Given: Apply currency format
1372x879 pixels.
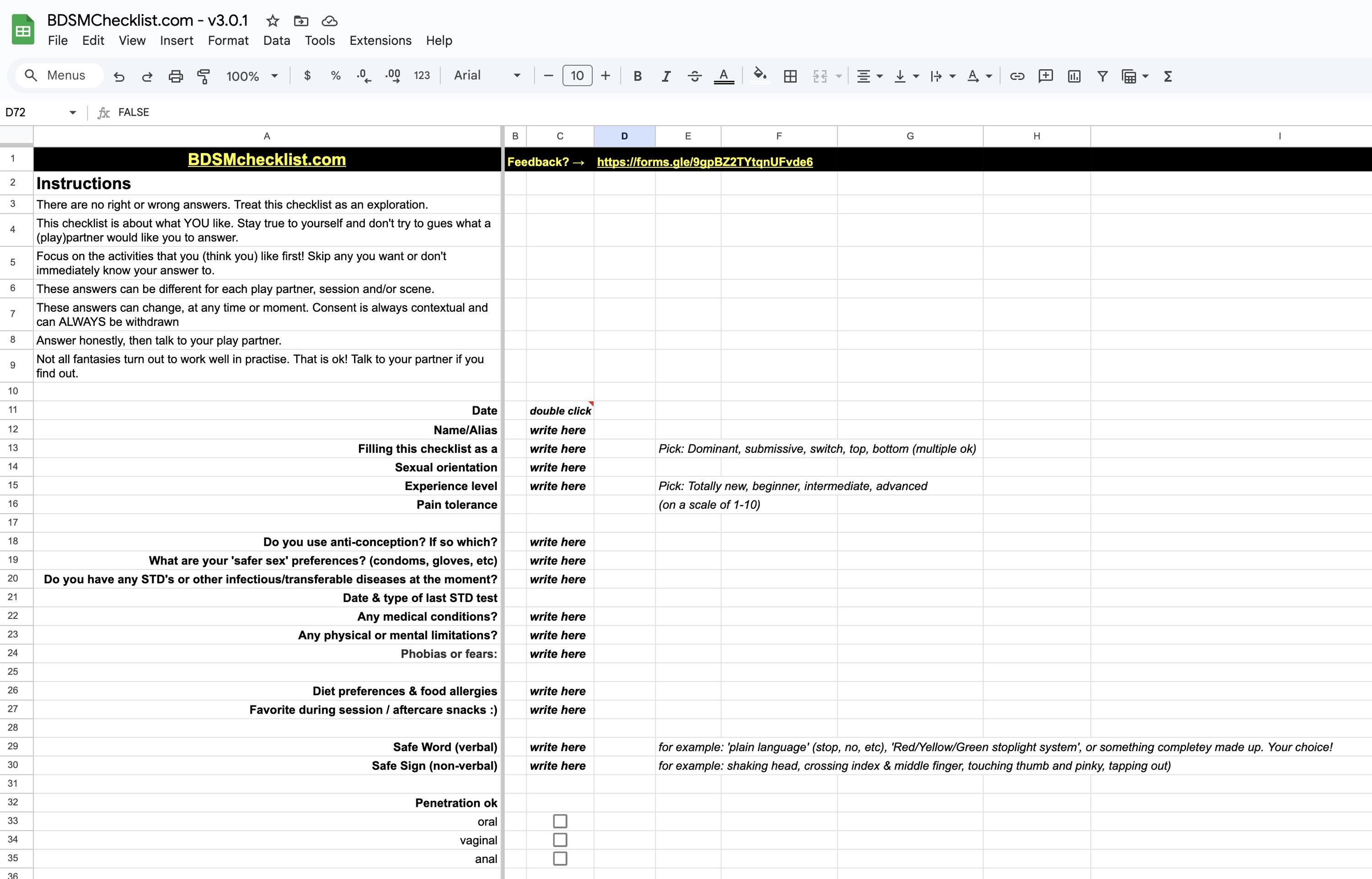Looking at the screenshot, I should 306,75.
